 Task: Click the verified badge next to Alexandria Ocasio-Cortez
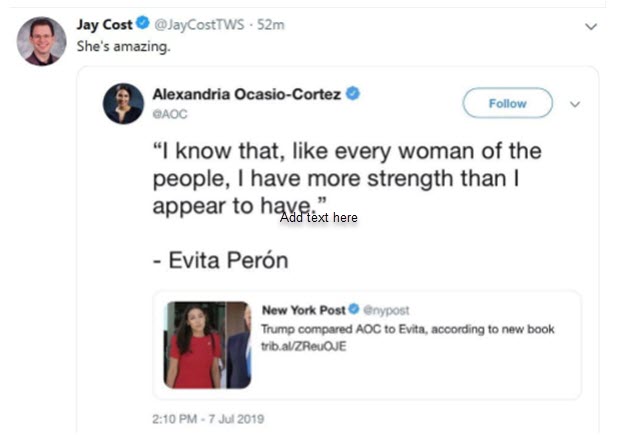click(354, 94)
